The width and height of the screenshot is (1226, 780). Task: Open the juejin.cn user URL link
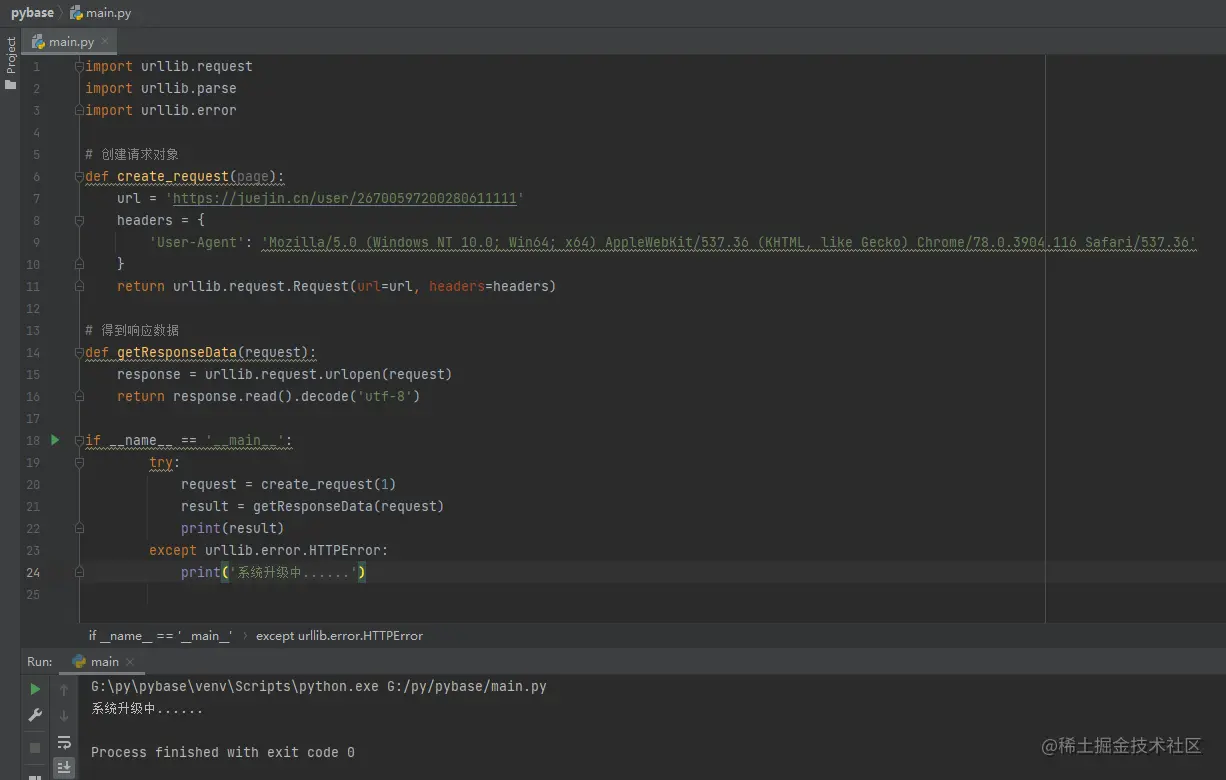[x=345, y=198]
